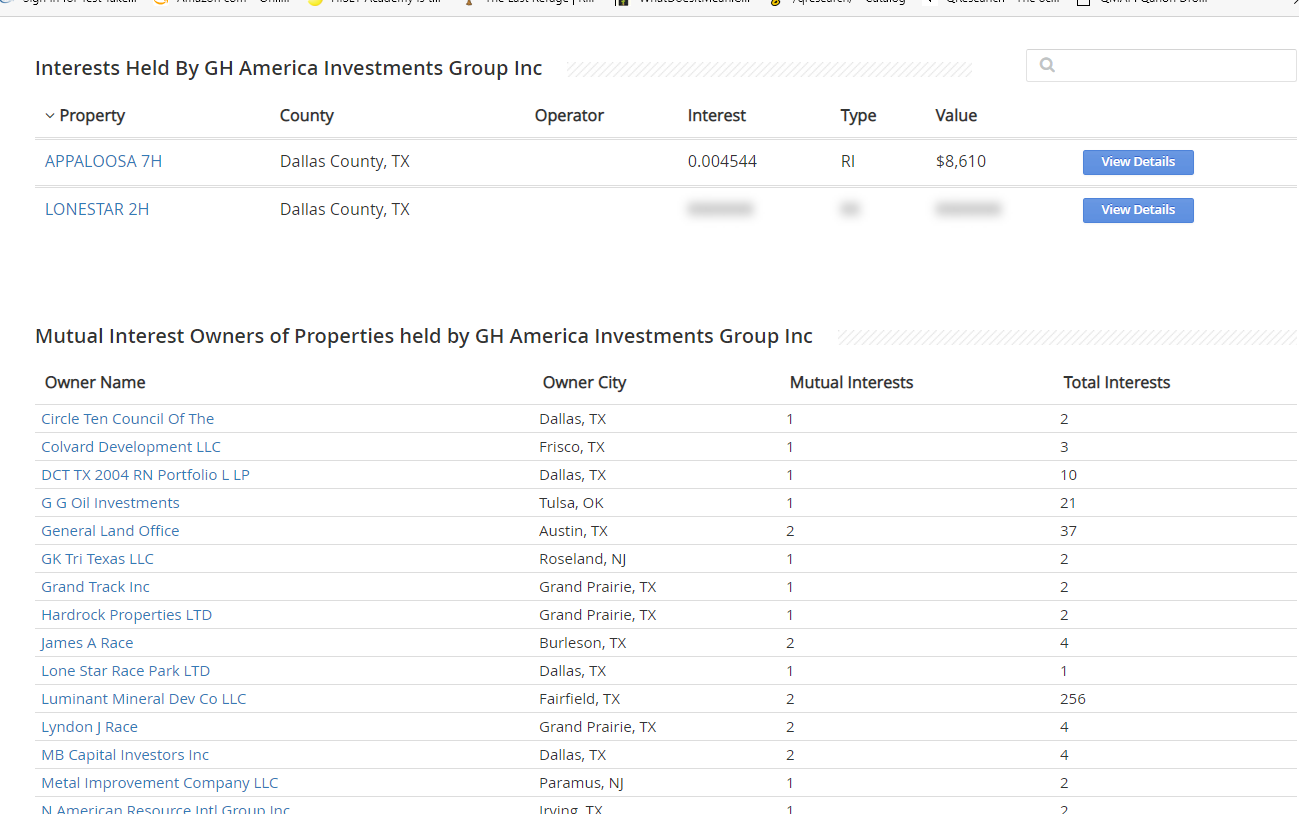Open owner DCT TX 2004 RN Portfolio L LP
1299x814 pixels.
145,474
